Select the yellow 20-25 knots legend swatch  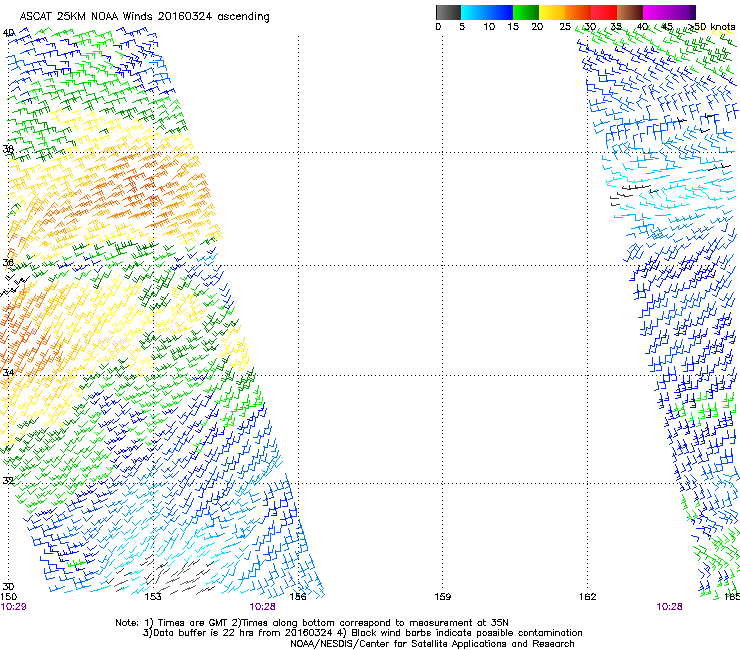coord(552,12)
